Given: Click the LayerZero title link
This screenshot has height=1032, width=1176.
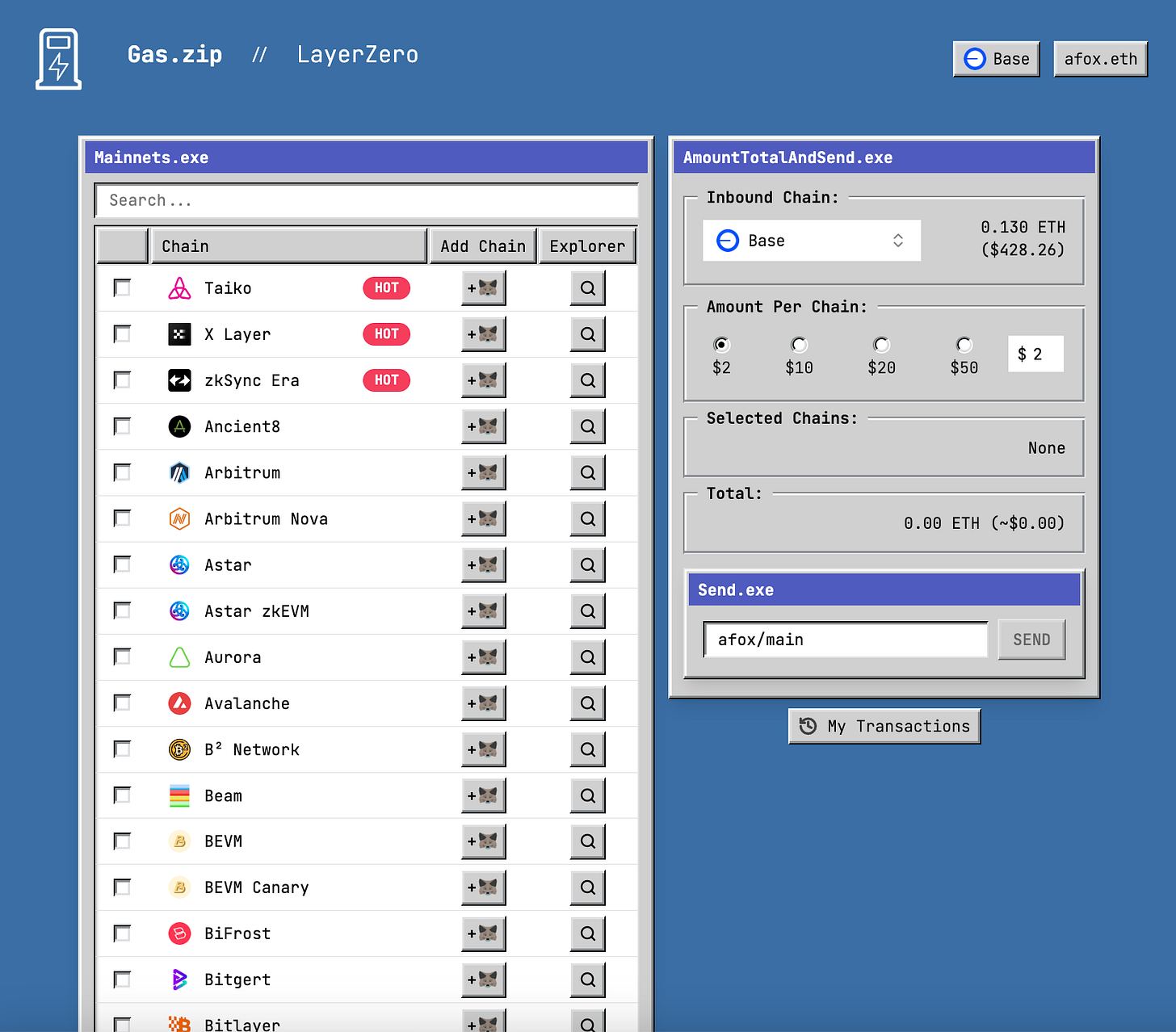Looking at the screenshot, I should (357, 54).
